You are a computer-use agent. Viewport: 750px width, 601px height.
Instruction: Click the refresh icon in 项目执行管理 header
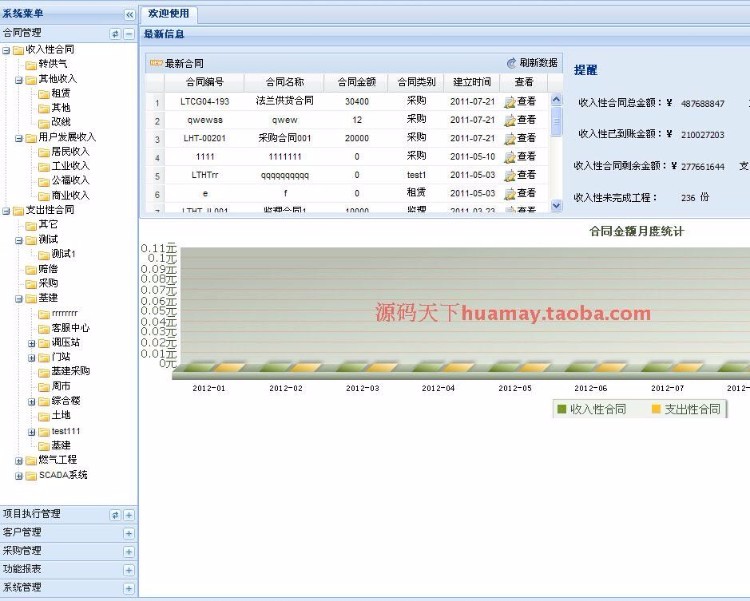point(115,515)
